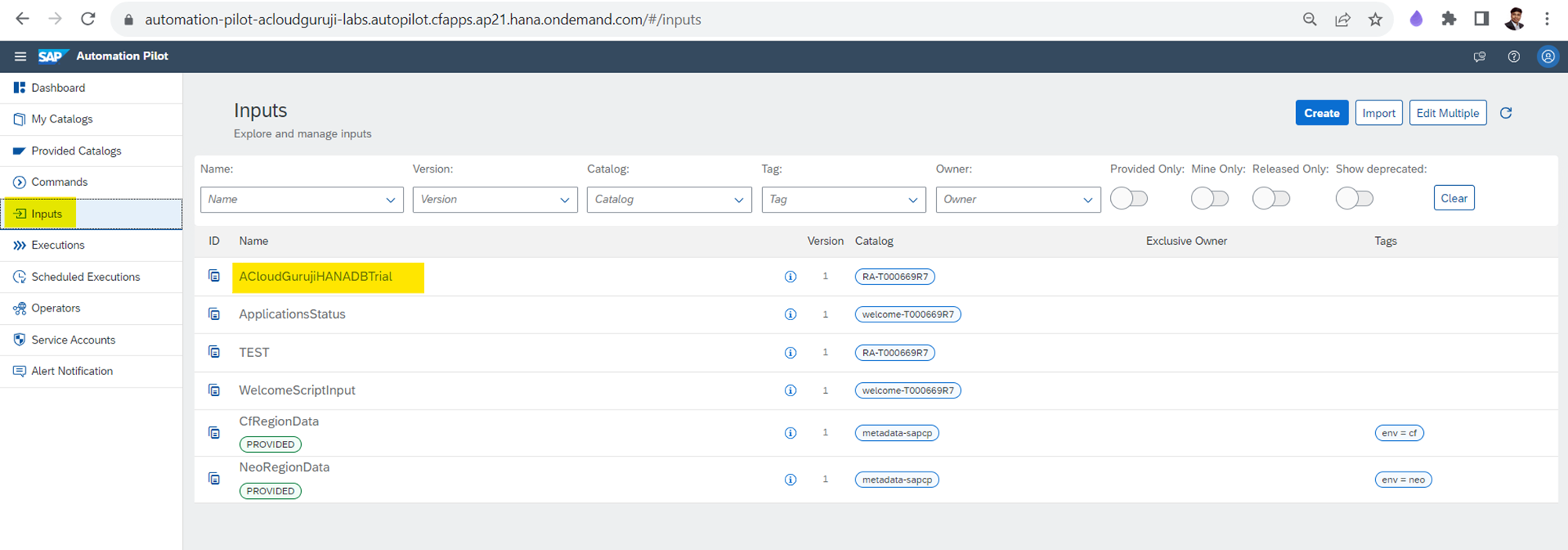The height and width of the screenshot is (550, 1568).
Task: Copy ID icon for ACloudGurujiHANADBTrial row
Action: tap(214, 276)
